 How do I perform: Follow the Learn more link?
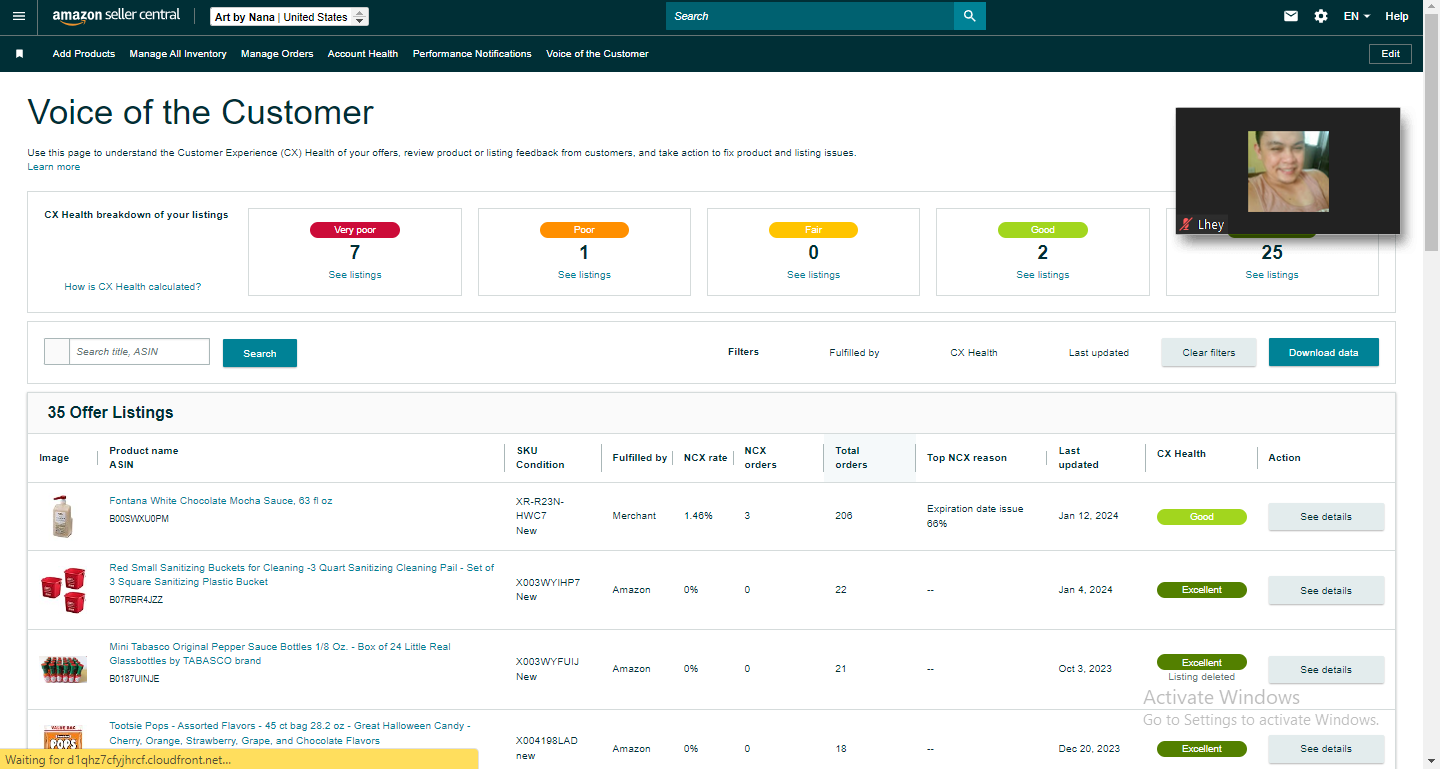click(x=54, y=167)
